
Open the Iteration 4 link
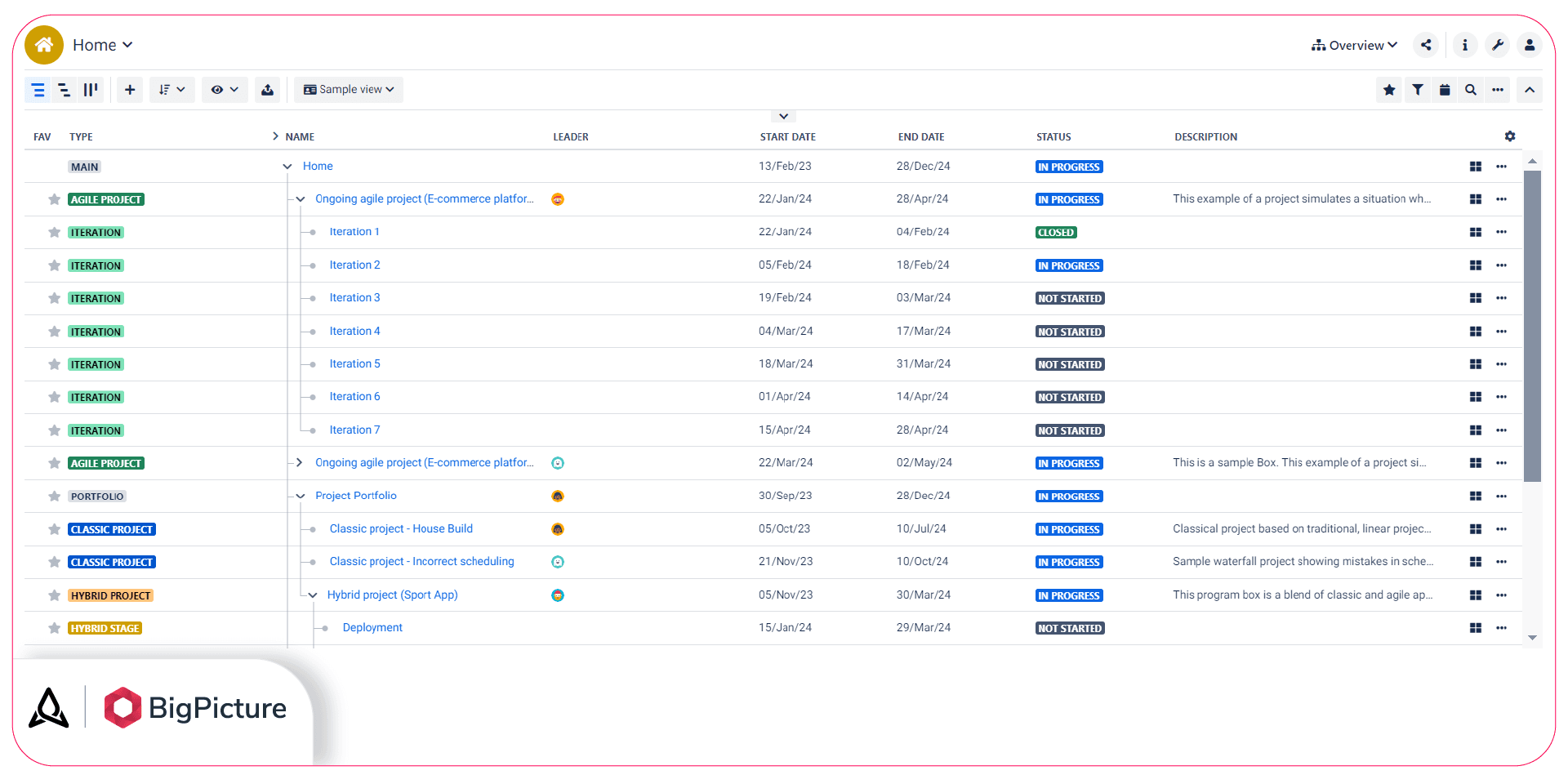click(x=354, y=331)
